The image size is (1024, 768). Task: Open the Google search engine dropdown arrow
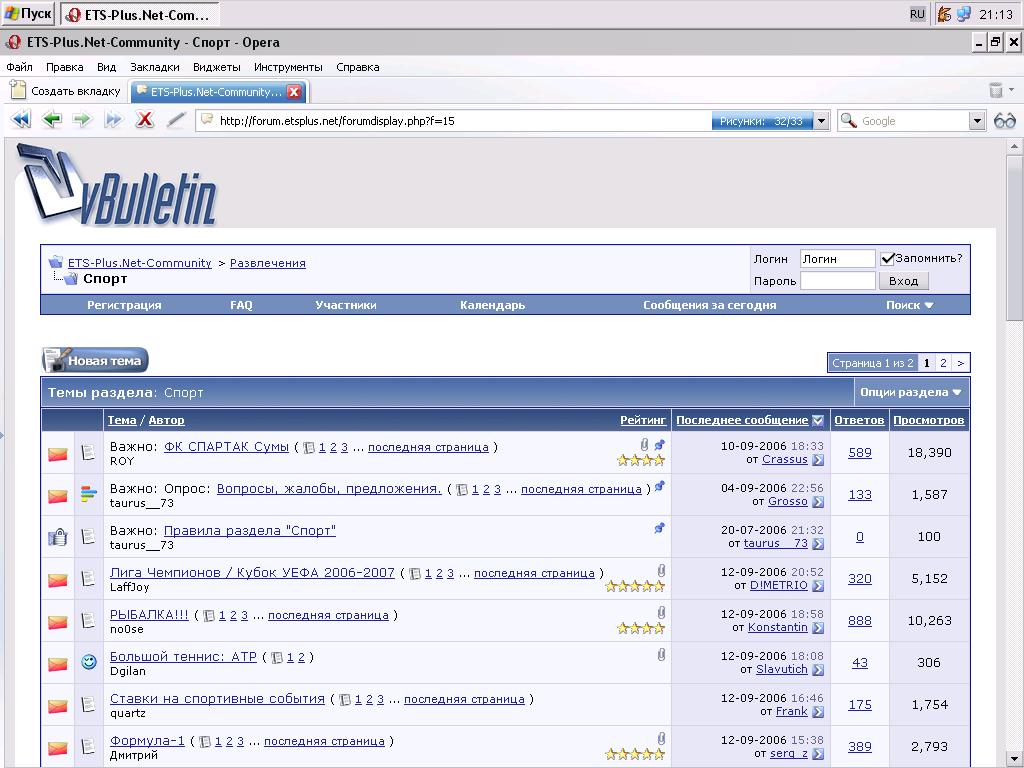977,121
